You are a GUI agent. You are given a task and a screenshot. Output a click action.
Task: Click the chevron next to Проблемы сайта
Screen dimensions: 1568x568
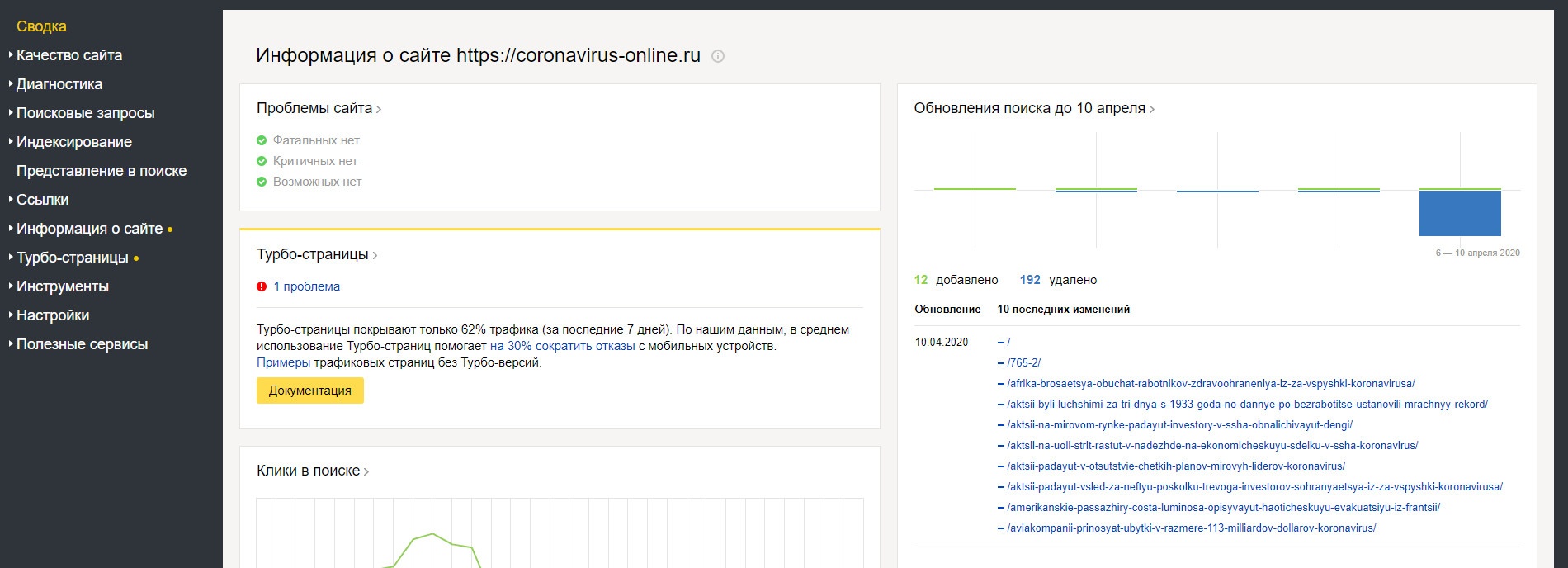(x=379, y=109)
